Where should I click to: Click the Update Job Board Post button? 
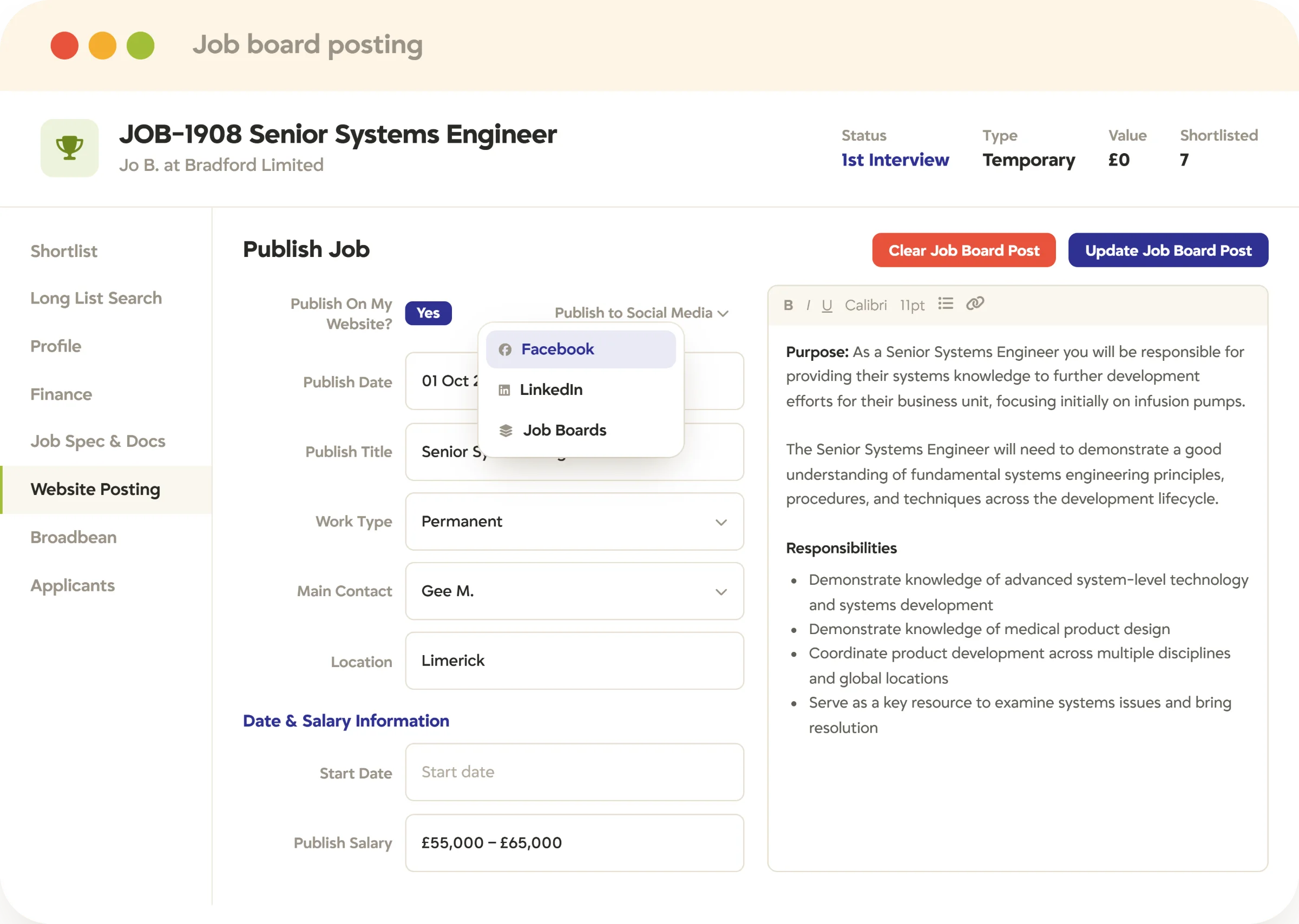(1168, 250)
